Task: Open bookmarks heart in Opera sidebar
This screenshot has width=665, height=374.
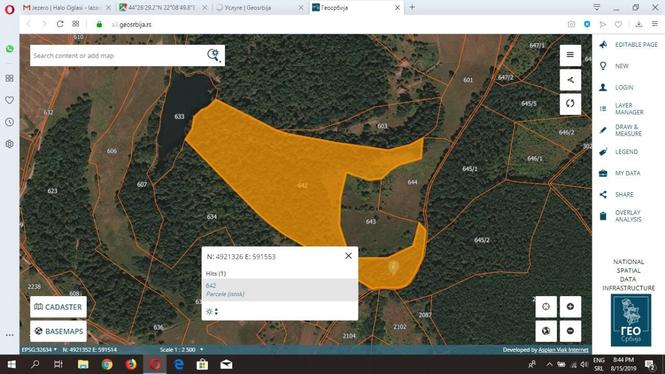Action: 9,100
